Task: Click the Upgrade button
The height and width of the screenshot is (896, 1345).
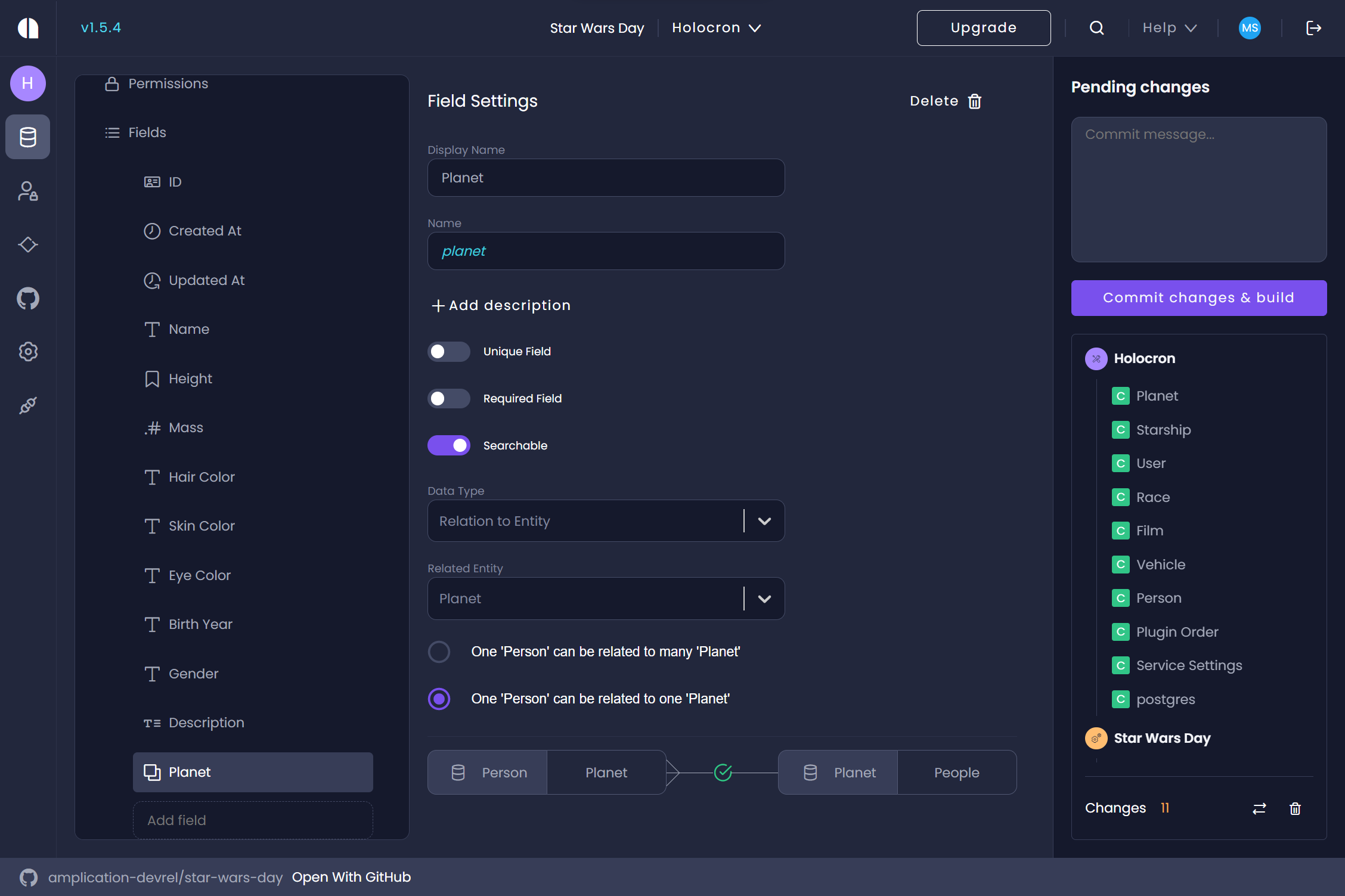Action: 984,28
